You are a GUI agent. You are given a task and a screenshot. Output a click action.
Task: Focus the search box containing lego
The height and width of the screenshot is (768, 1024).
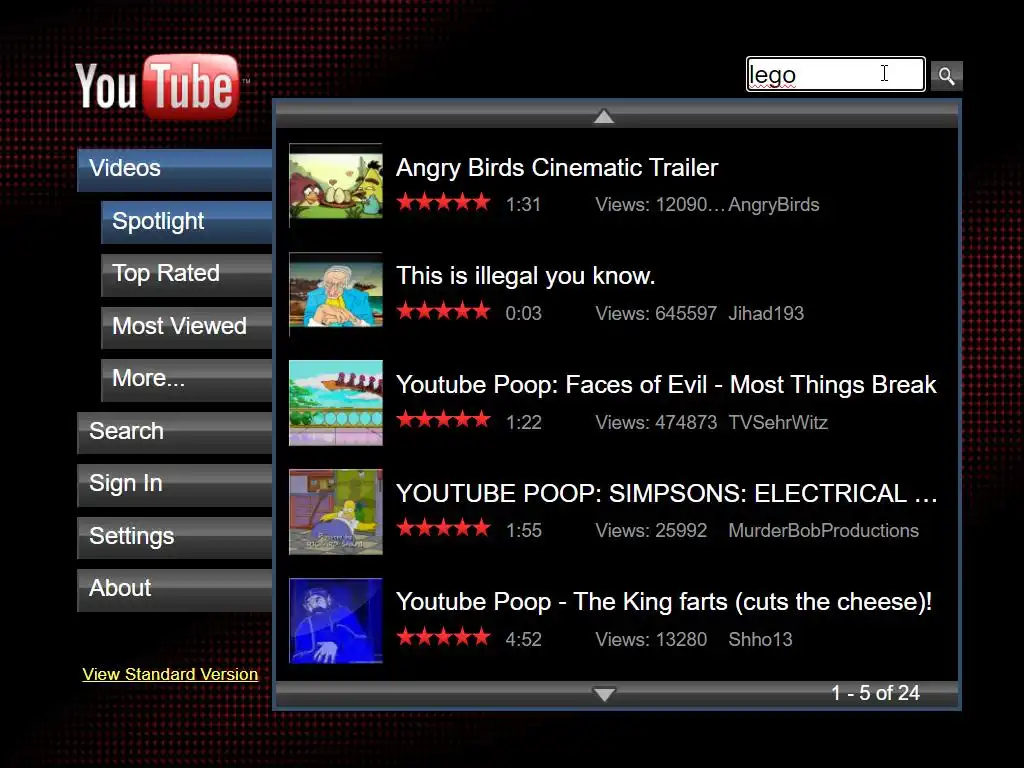(x=835, y=74)
